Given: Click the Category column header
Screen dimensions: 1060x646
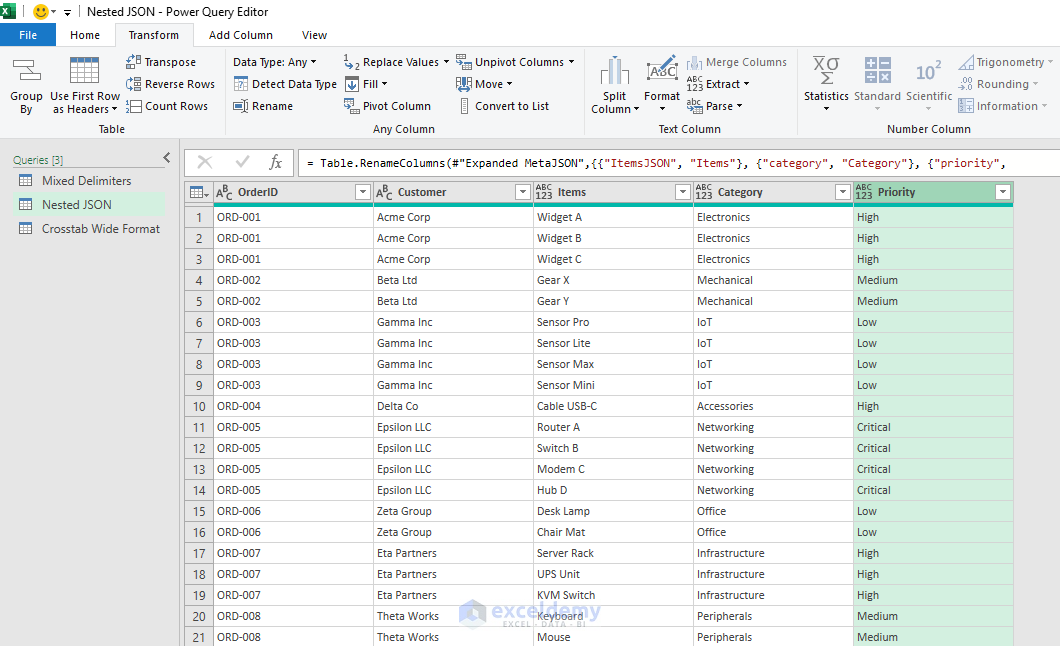Looking at the screenshot, I should pos(740,193).
